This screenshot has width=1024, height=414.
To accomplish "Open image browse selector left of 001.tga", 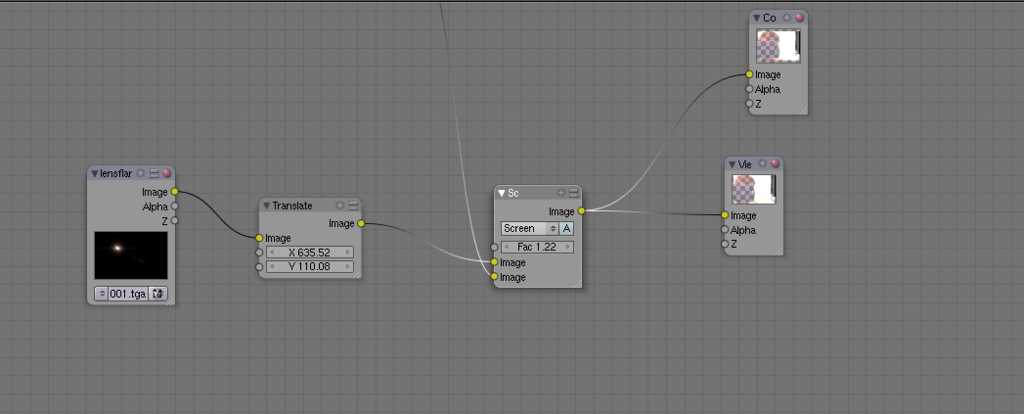I will (x=101, y=293).
